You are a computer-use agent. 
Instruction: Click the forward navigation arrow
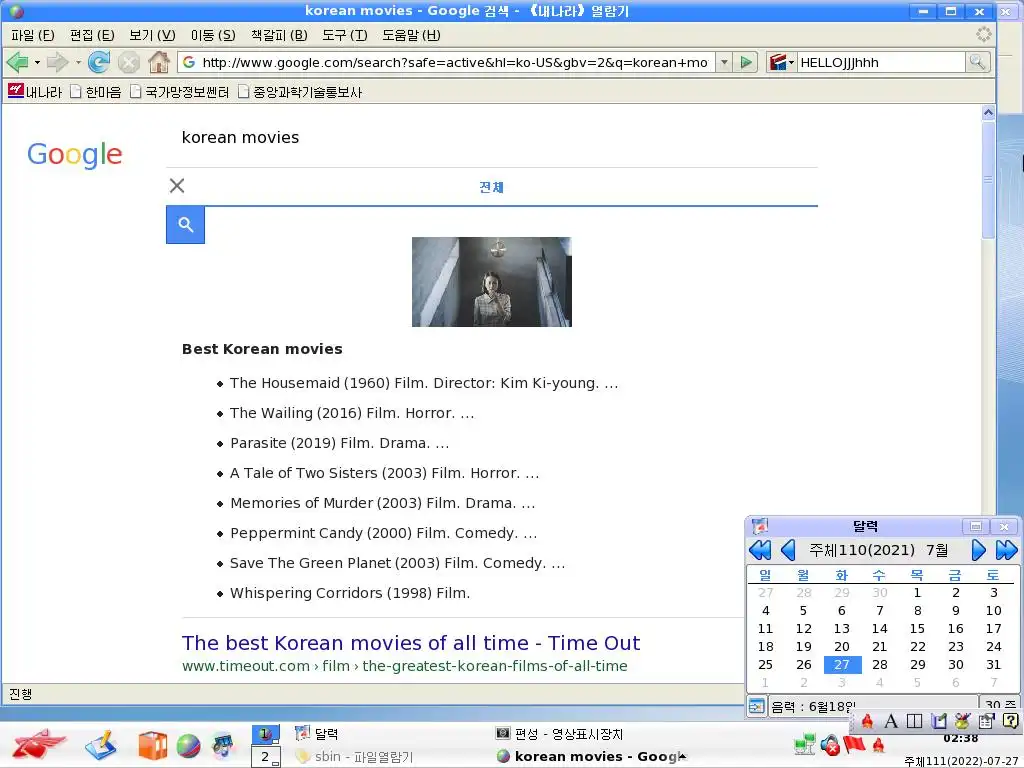click(x=57, y=63)
